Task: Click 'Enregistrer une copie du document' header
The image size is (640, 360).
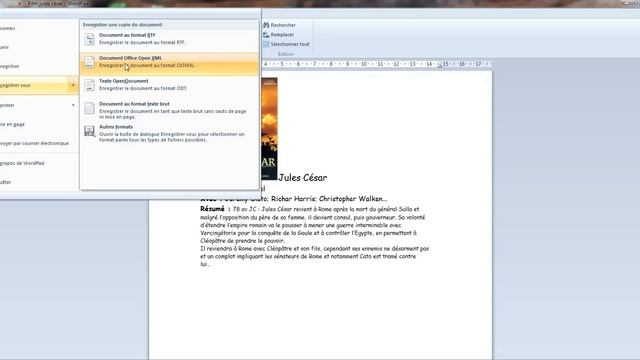Action: [x=122, y=25]
